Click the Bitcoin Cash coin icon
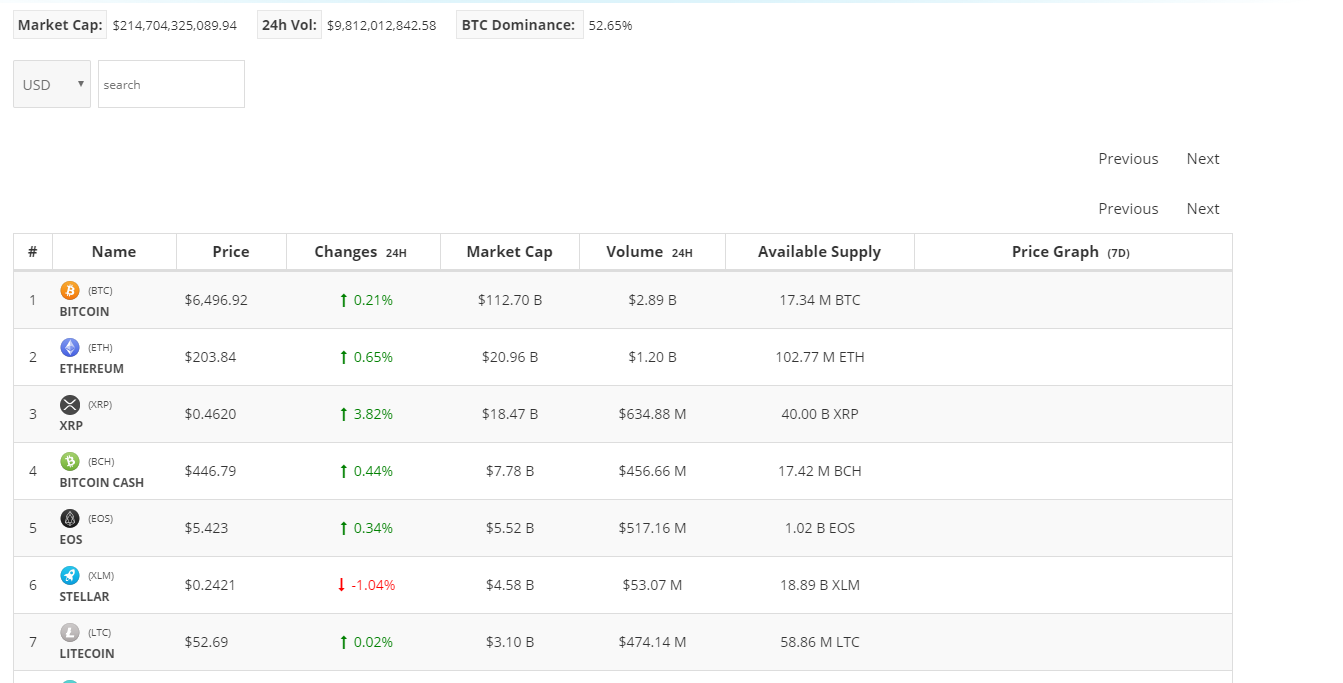 (x=70, y=462)
